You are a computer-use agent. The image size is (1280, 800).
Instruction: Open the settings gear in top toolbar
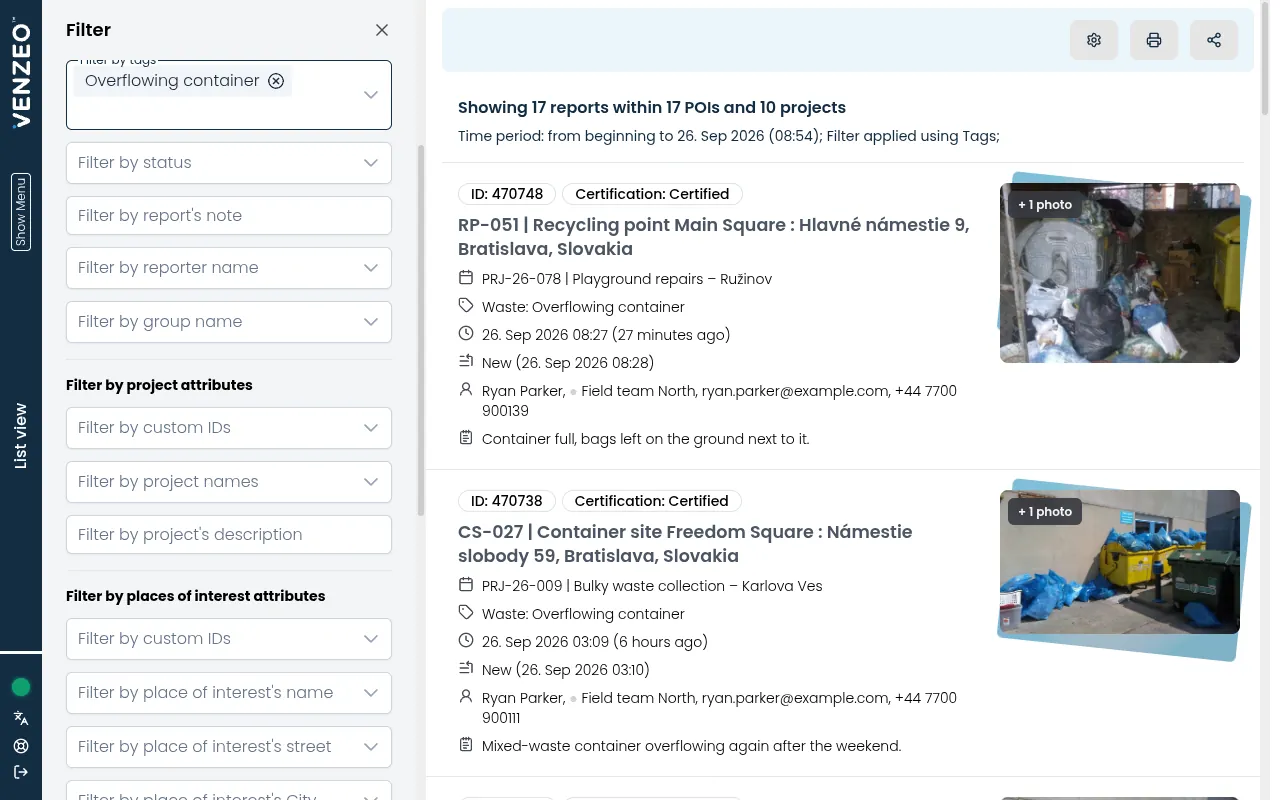click(x=1094, y=40)
